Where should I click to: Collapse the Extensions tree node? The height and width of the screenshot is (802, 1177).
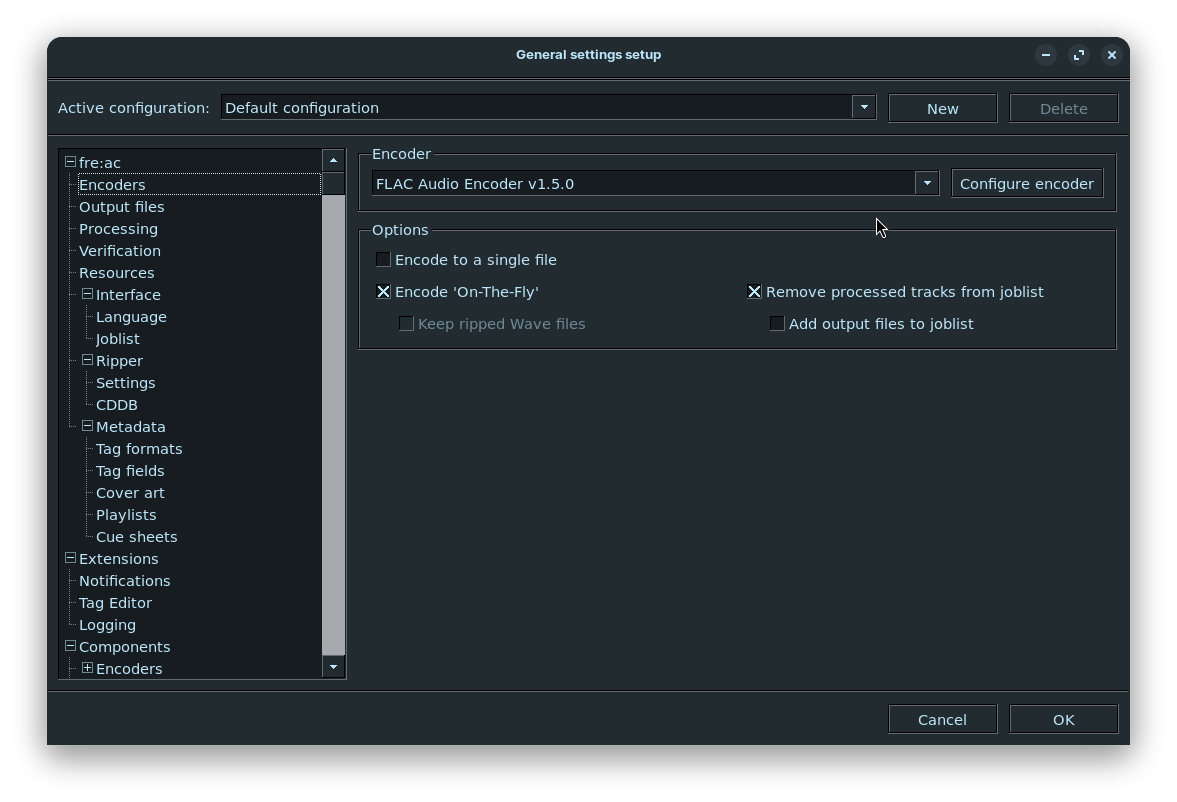[70, 558]
